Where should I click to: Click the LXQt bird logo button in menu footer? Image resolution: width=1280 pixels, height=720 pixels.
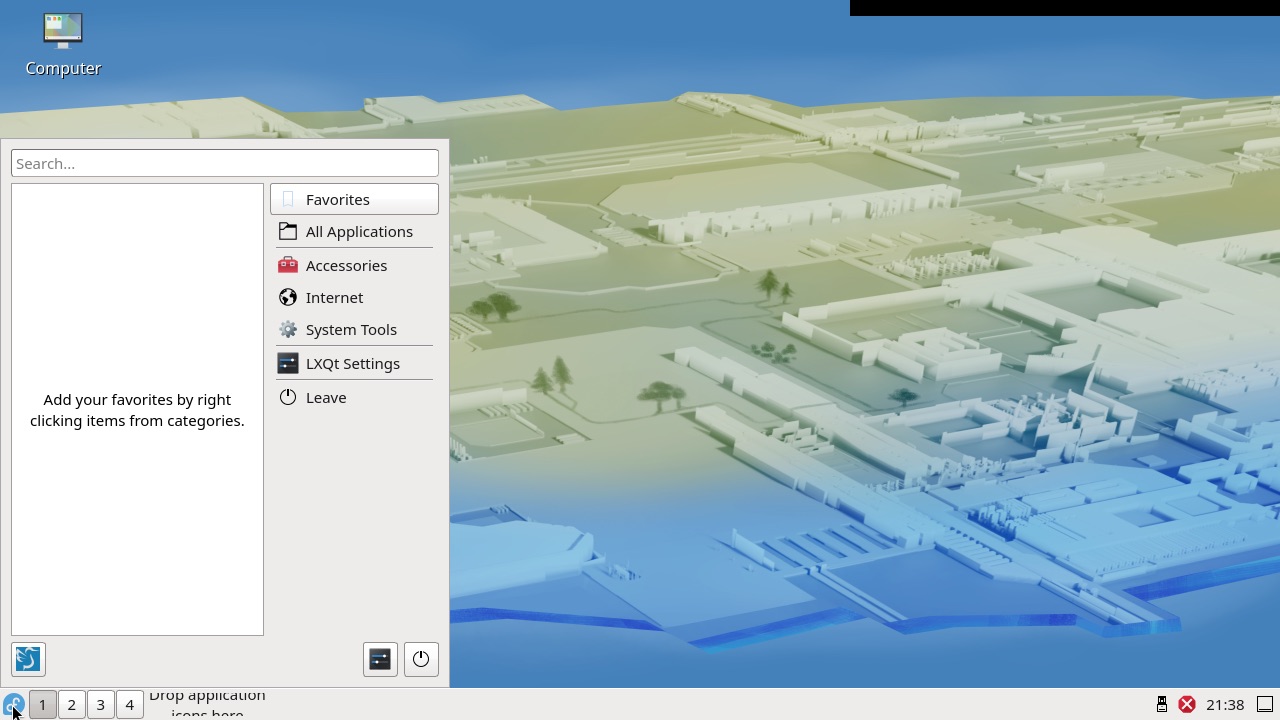pyautogui.click(x=28, y=659)
